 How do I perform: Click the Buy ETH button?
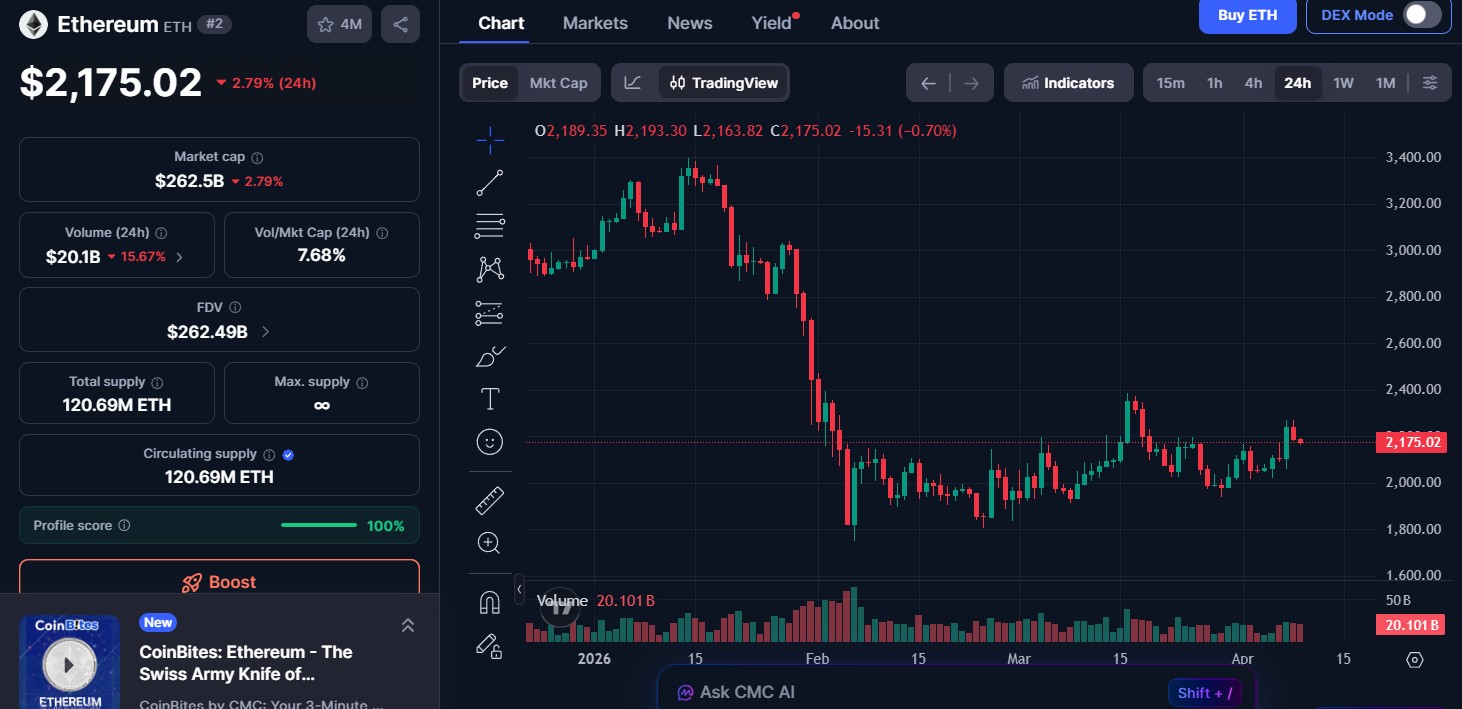pos(1247,15)
